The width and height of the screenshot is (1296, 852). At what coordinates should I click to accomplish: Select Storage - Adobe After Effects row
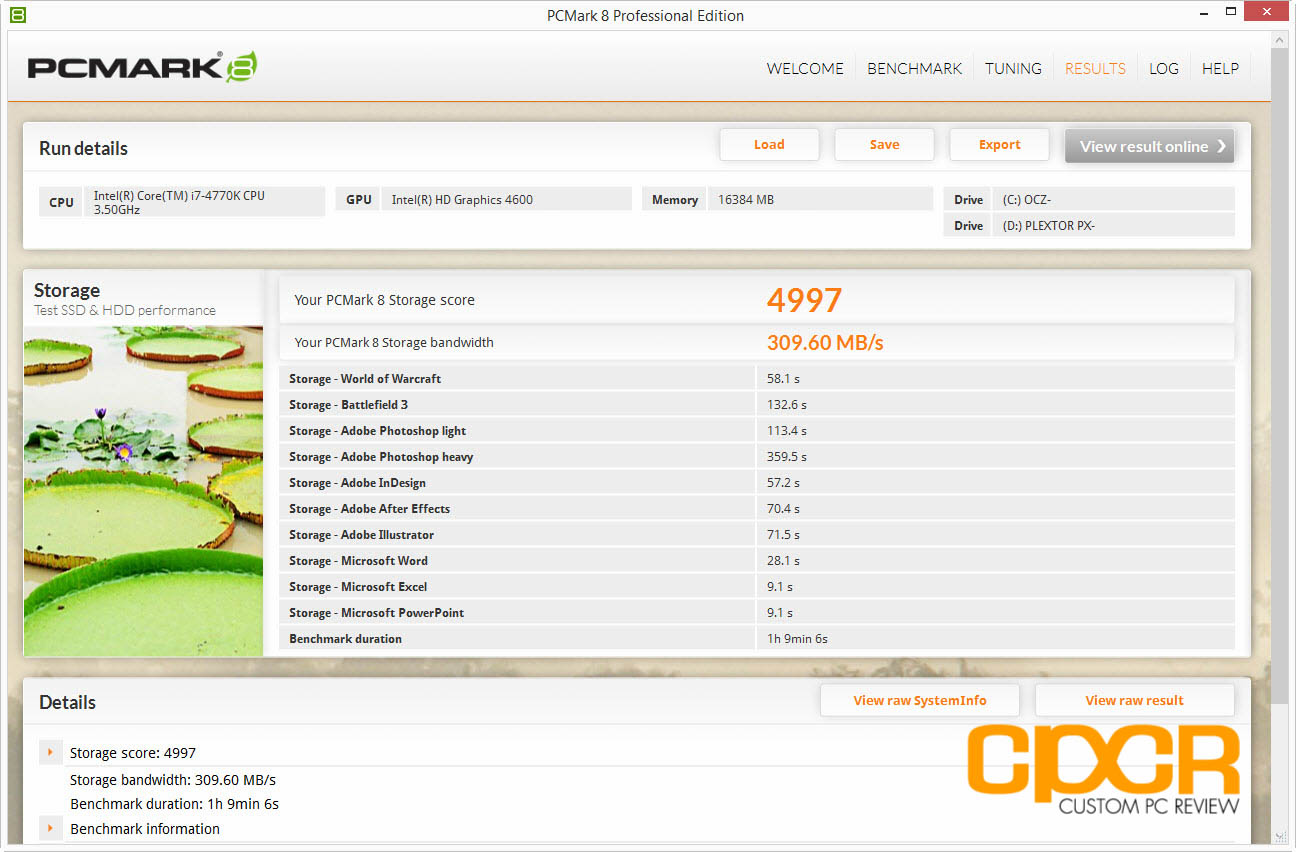757,508
